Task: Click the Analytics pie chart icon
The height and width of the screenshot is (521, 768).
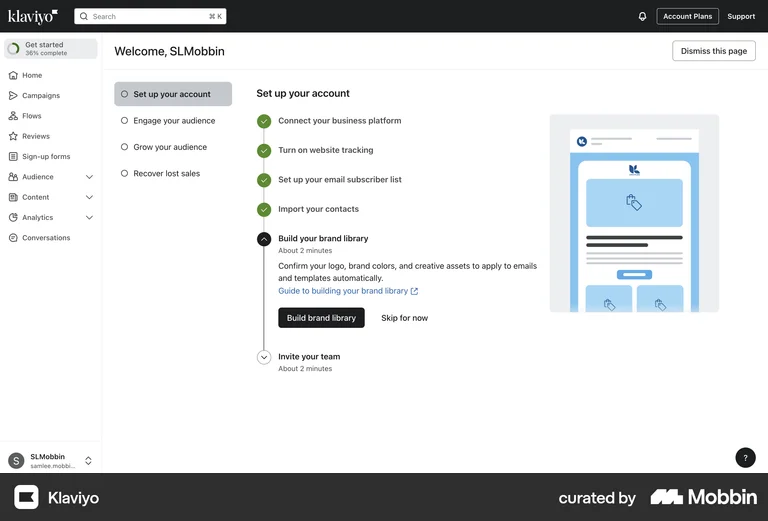Action: (13, 217)
